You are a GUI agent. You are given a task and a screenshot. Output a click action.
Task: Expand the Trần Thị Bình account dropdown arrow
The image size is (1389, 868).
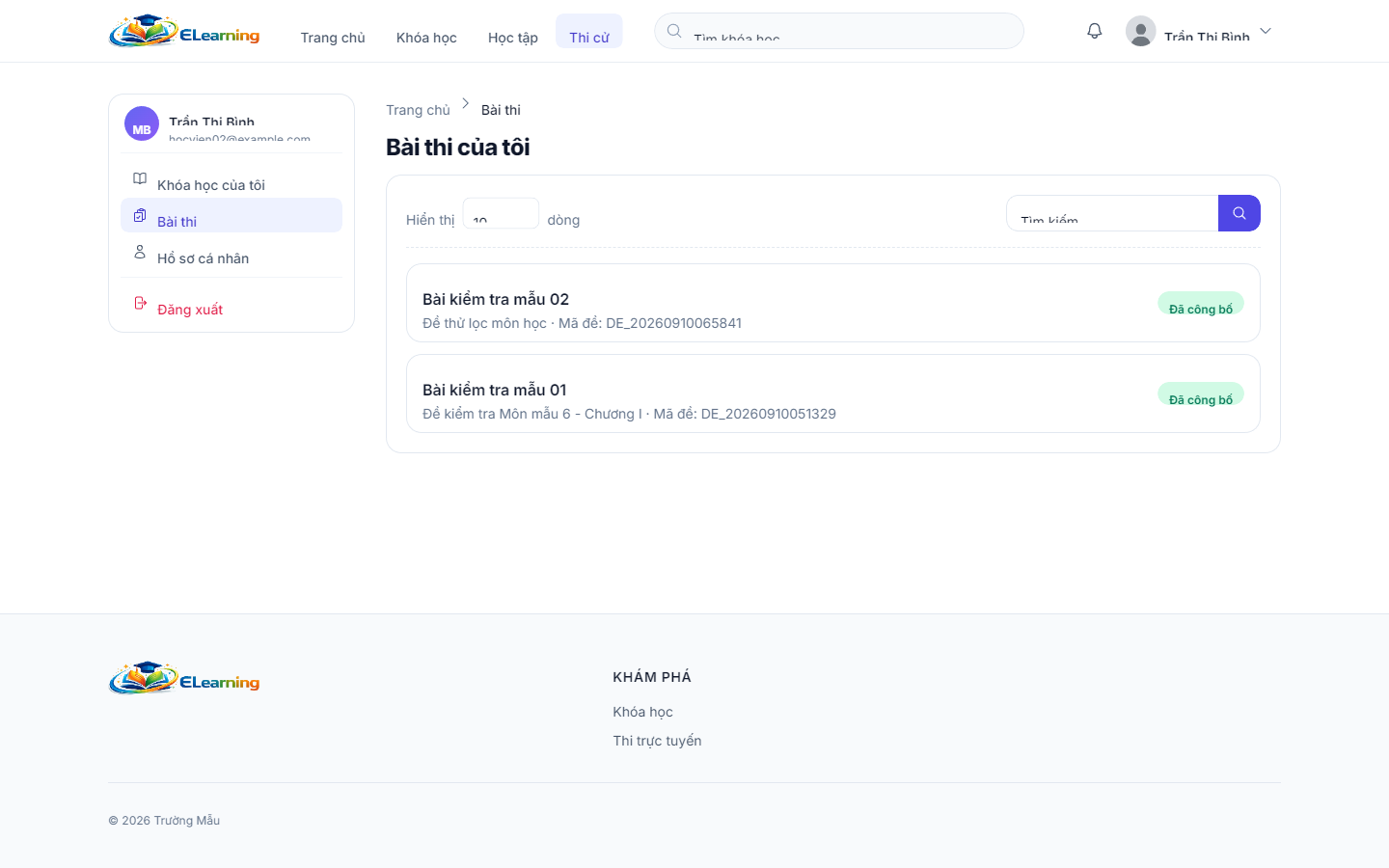pyautogui.click(x=1266, y=31)
